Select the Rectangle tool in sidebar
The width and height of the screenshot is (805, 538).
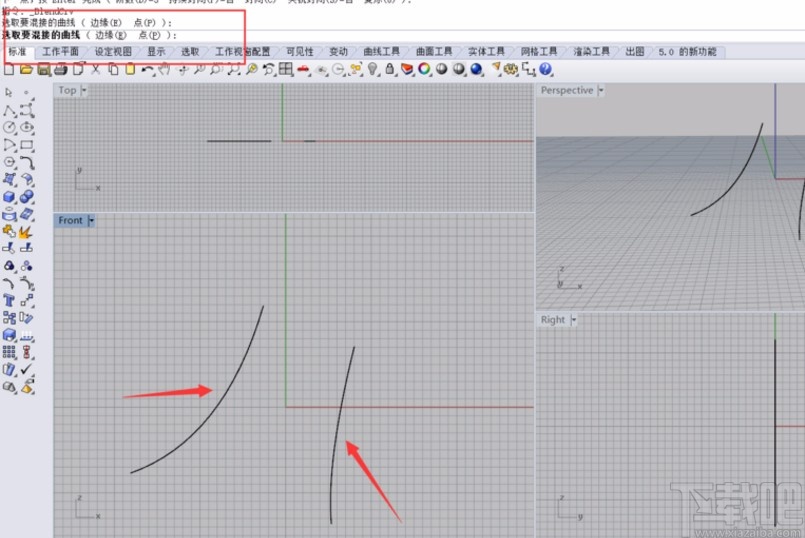coord(27,145)
